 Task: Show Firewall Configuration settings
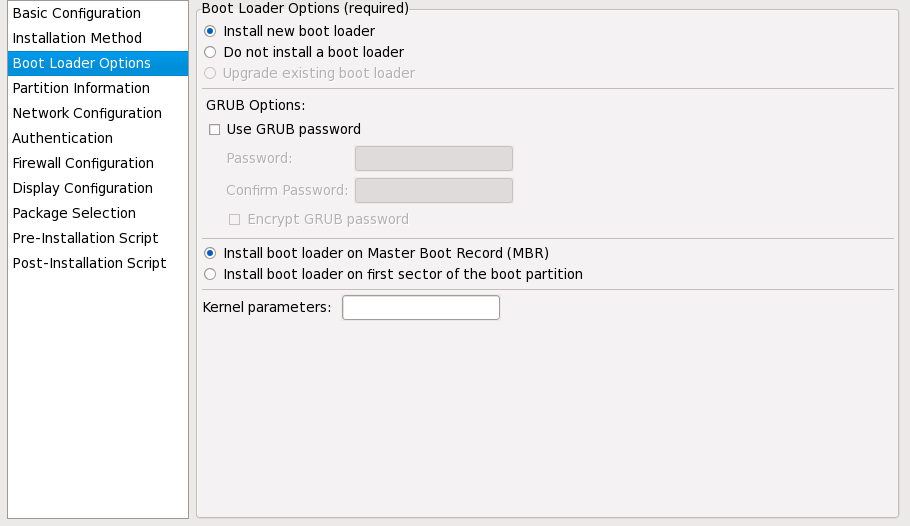click(83, 163)
